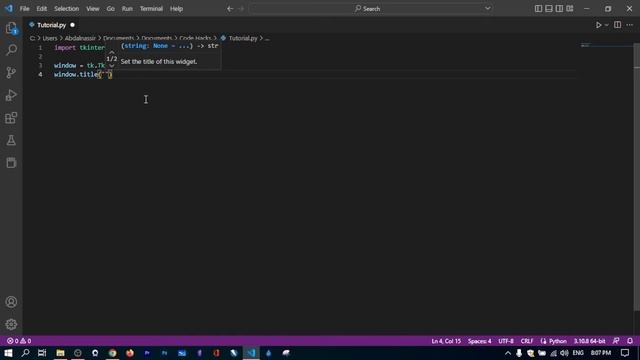The width and height of the screenshot is (640, 360).
Task: Click the editor minimap
Action: (x=606, y=45)
